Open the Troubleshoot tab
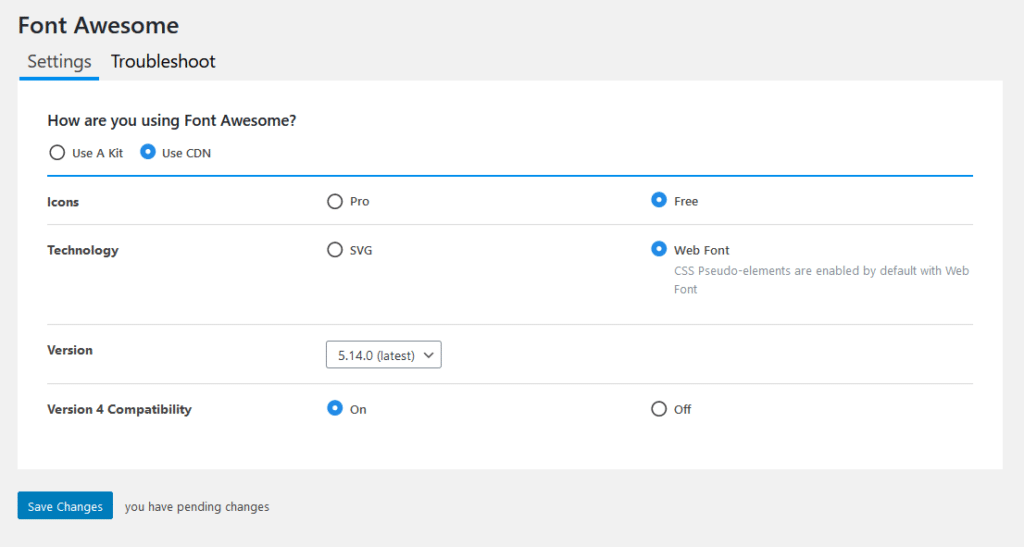The width and height of the screenshot is (1024, 547). click(x=163, y=62)
